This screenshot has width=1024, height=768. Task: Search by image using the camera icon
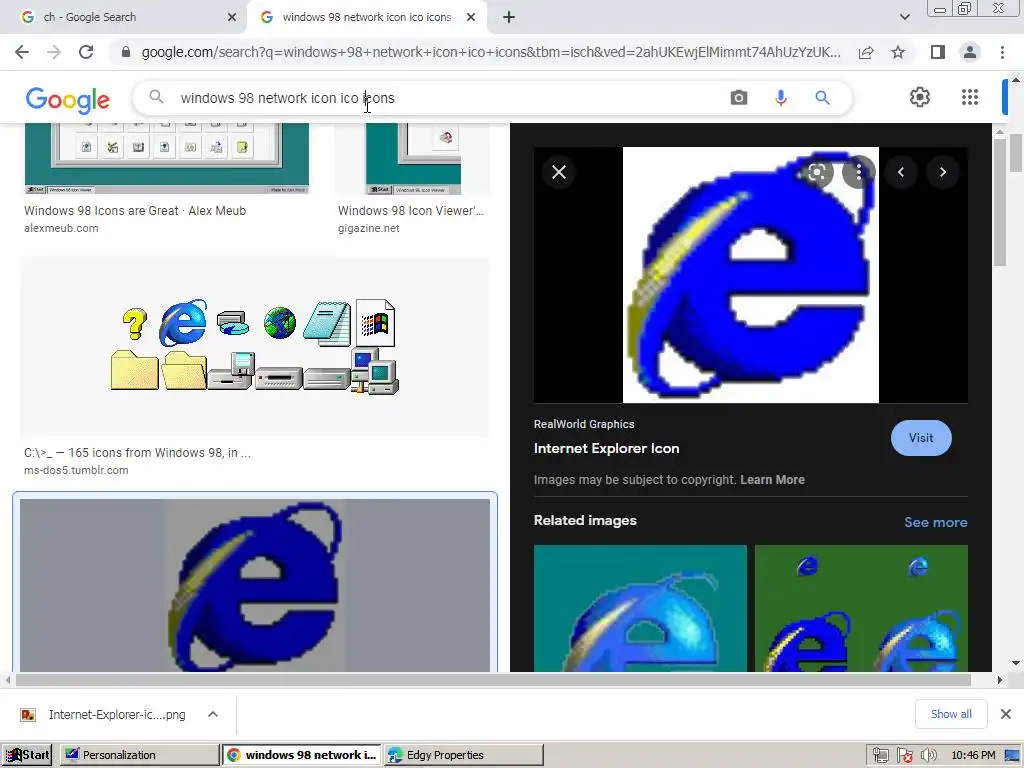point(739,98)
